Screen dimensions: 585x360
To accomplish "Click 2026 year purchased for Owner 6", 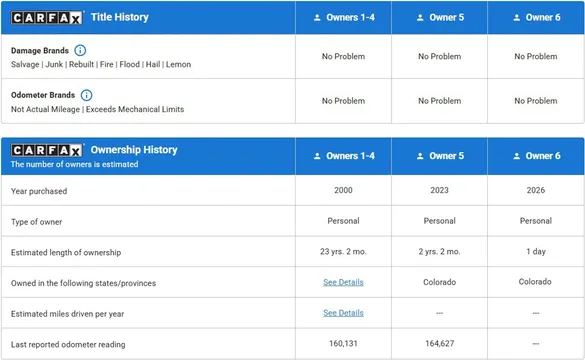I will (x=536, y=190).
